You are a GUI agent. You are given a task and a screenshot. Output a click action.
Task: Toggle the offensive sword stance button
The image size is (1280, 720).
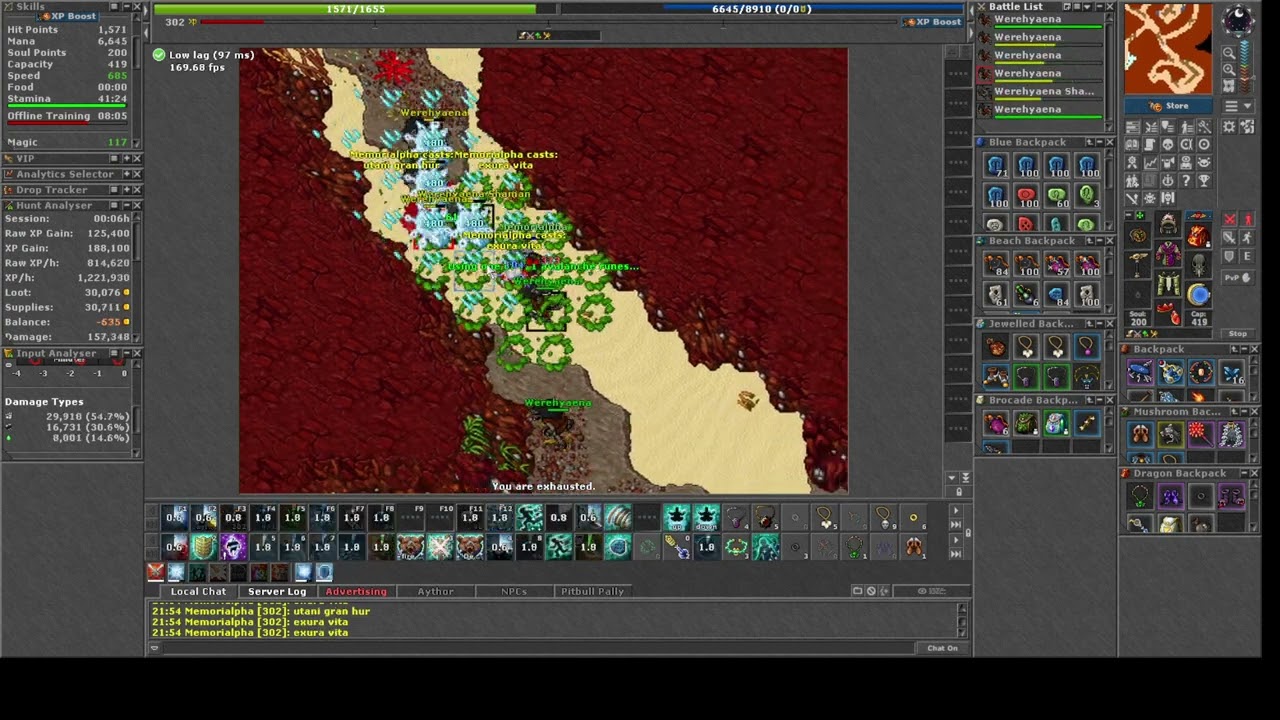[x=1229, y=238]
